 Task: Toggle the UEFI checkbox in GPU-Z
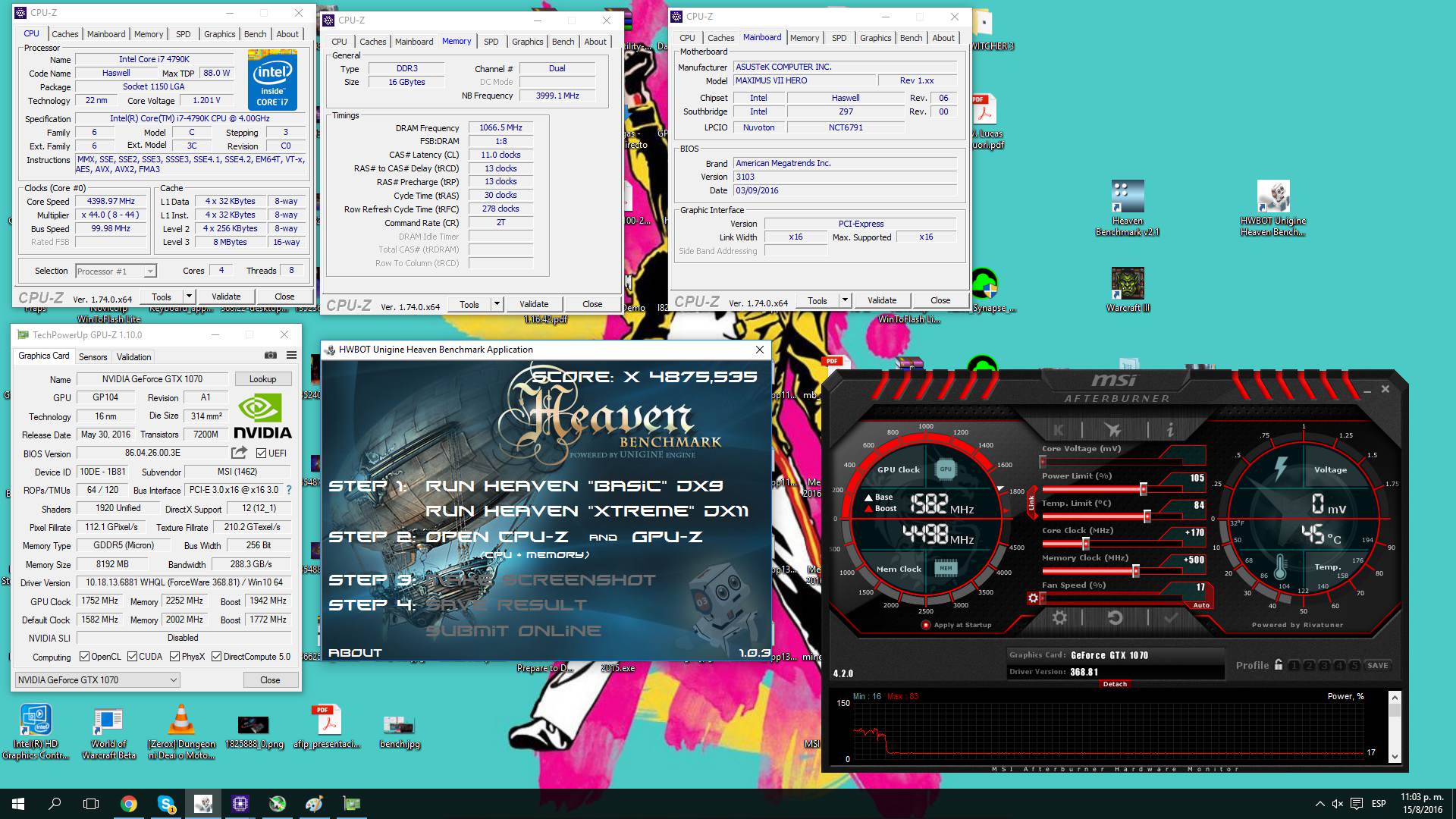(262, 453)
